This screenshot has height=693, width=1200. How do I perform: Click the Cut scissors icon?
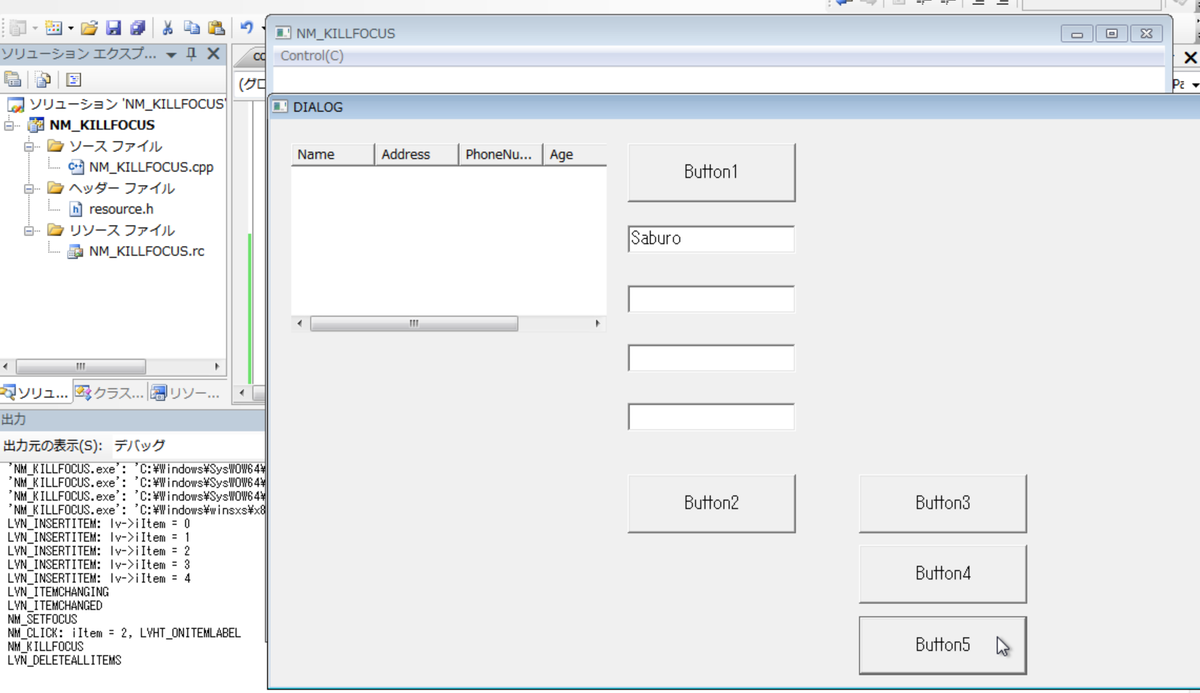tap(167, 28)
